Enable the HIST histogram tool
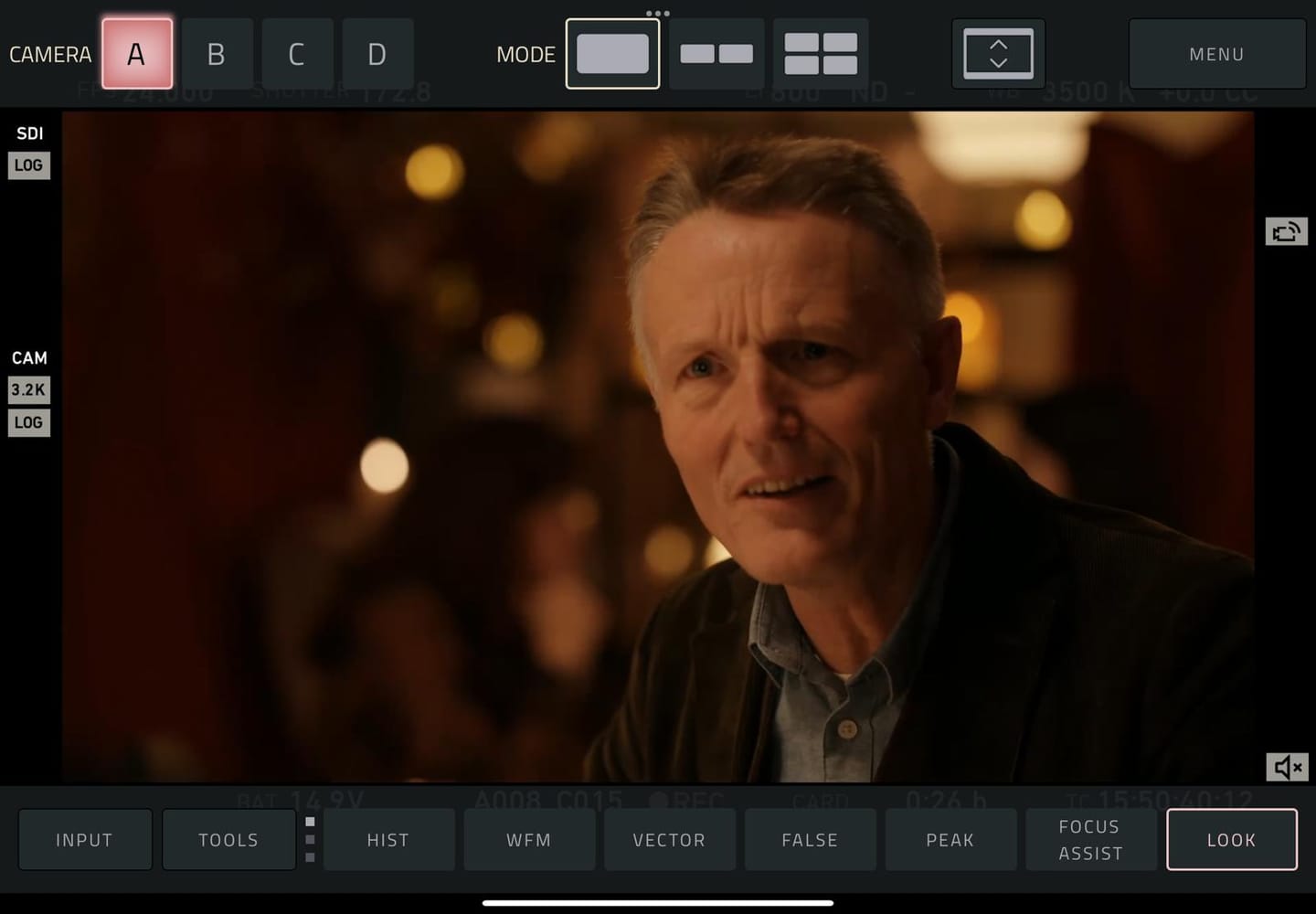Image resolution: width=1316 pixels, height=914 pixels. pos(388,839)
